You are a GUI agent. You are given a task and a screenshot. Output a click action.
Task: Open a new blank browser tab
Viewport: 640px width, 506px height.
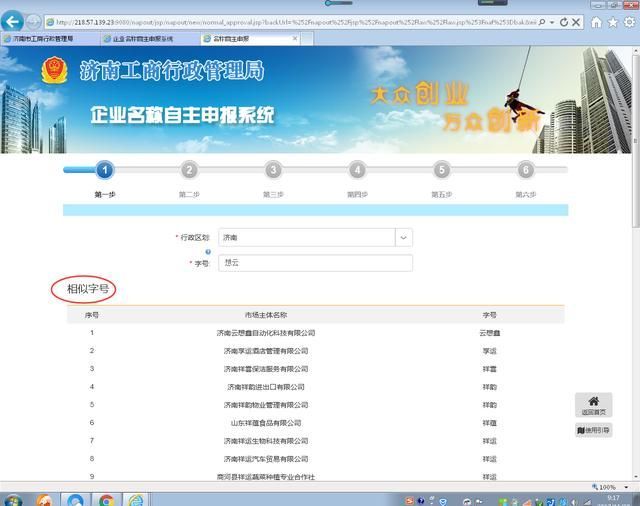[x=307, y=39]
